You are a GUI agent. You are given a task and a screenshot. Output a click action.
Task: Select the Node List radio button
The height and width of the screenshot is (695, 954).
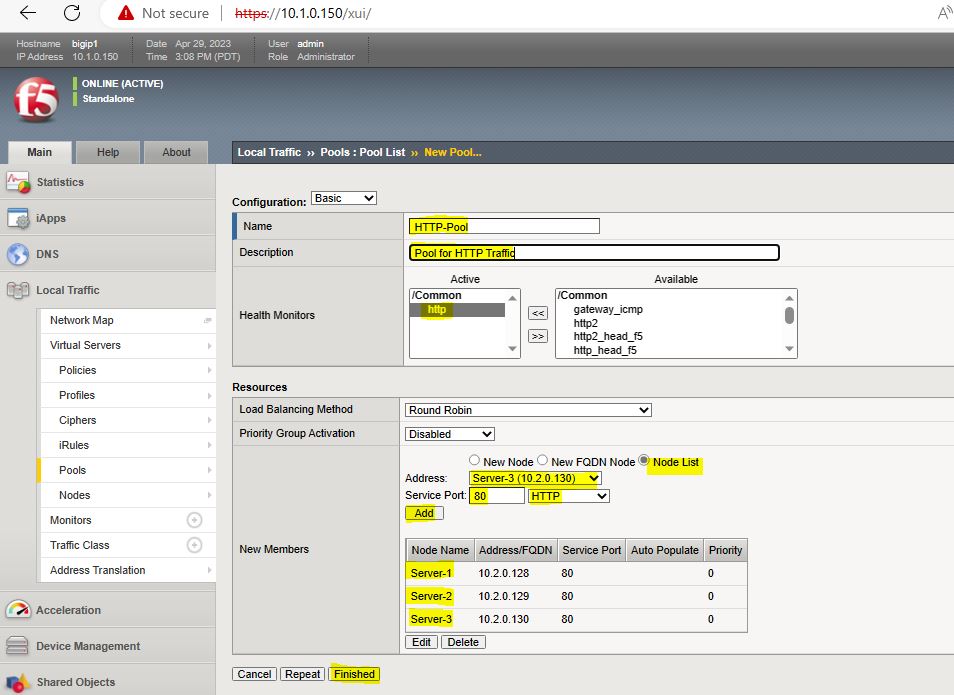coord(644,461)
